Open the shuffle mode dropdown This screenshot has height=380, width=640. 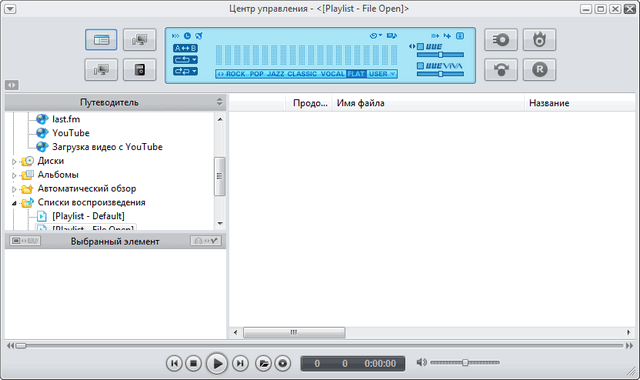click(185, 71)
